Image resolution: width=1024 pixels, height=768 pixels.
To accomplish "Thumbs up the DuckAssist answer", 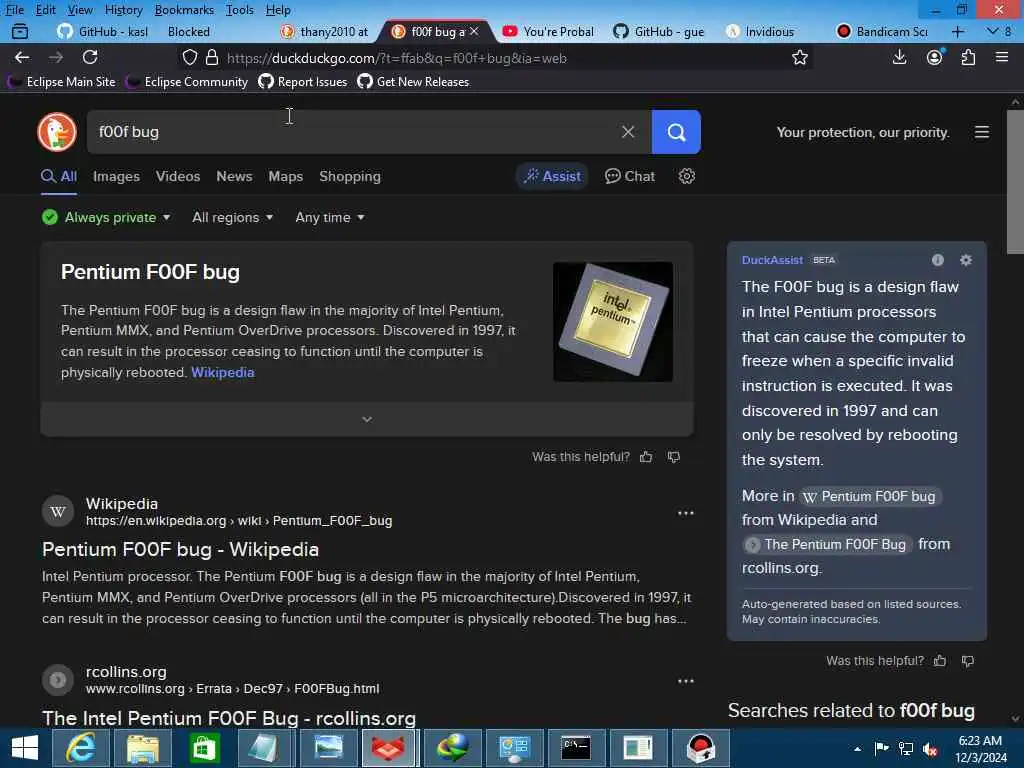I will pyautogui.click(x=940, y=661).
